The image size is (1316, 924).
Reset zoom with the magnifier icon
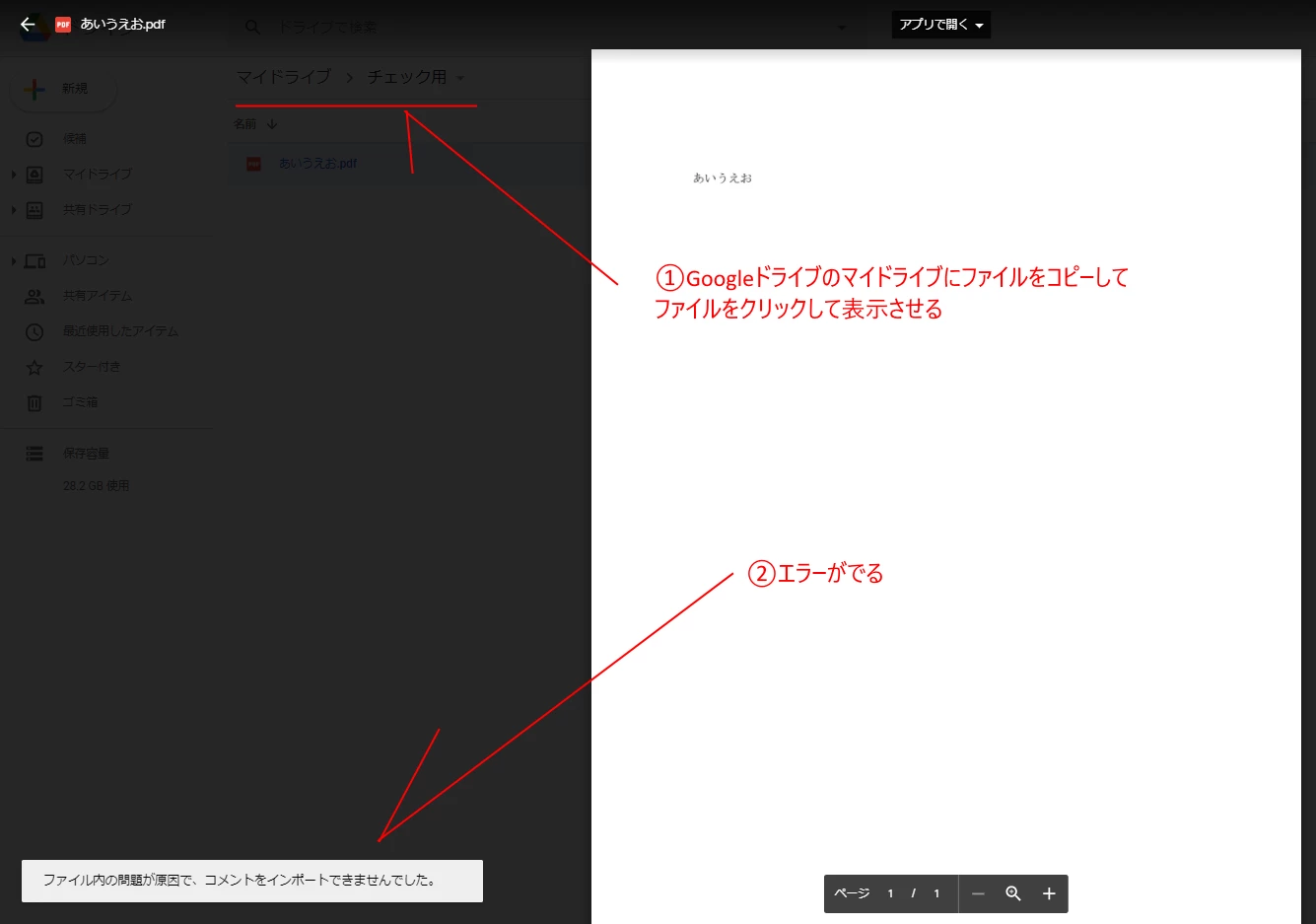pos(1012,893)
